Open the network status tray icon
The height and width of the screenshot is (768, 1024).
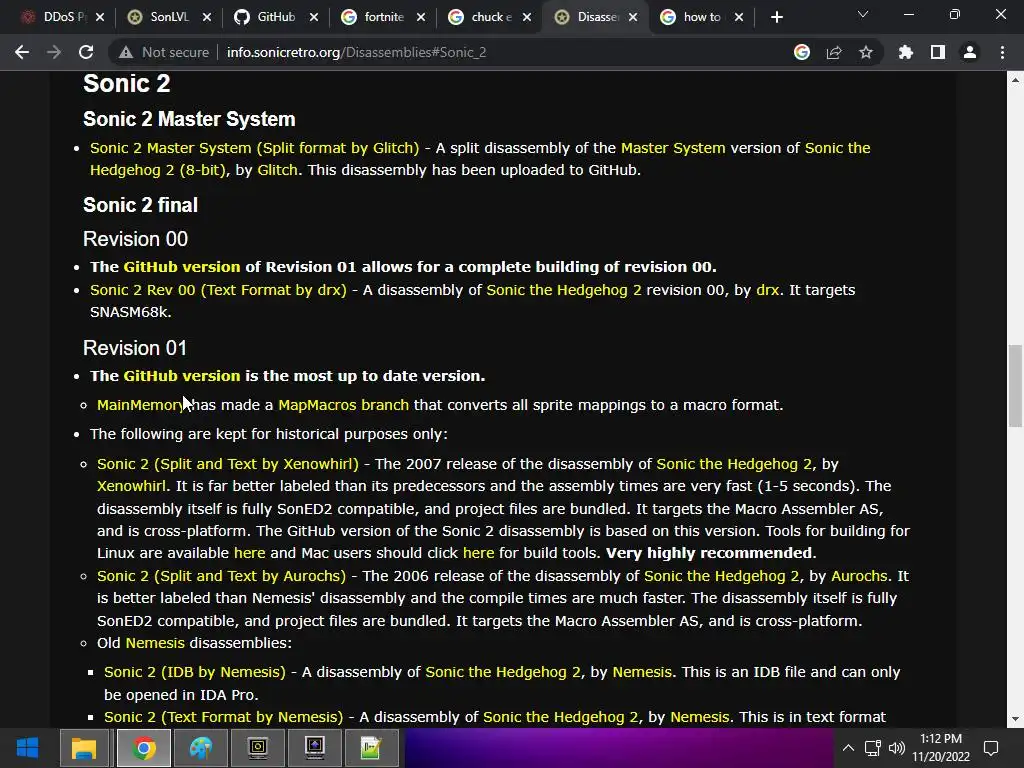click(x=872, y=748)
